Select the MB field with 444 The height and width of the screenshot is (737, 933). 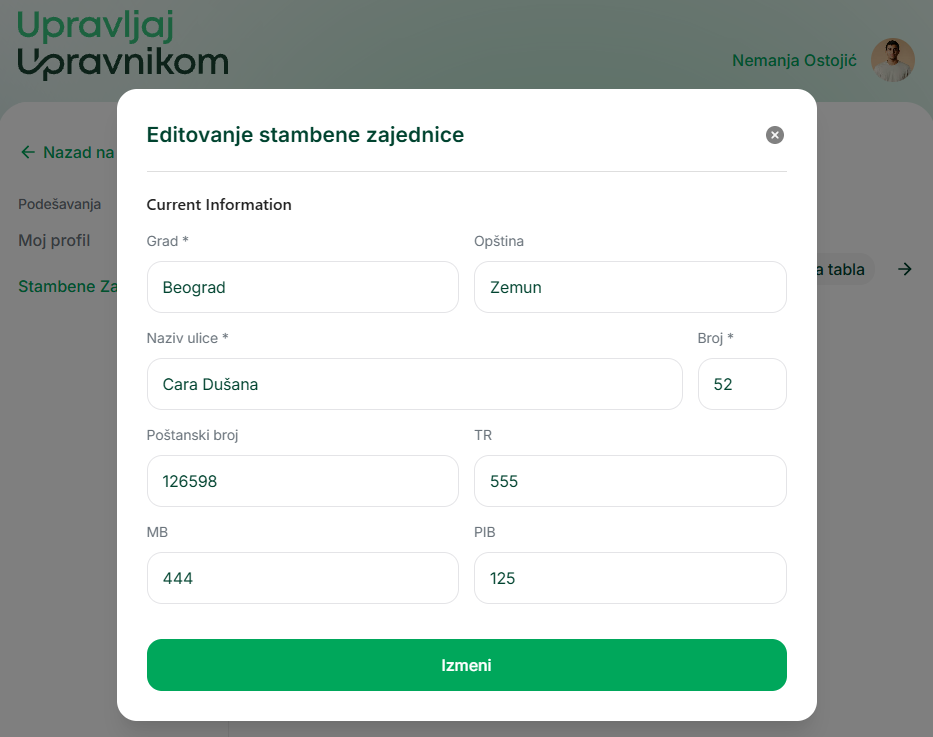tap(302, 578)
